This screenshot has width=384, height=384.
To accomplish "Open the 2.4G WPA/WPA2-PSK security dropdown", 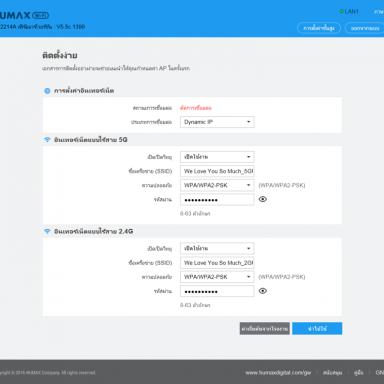I will 217,277.
